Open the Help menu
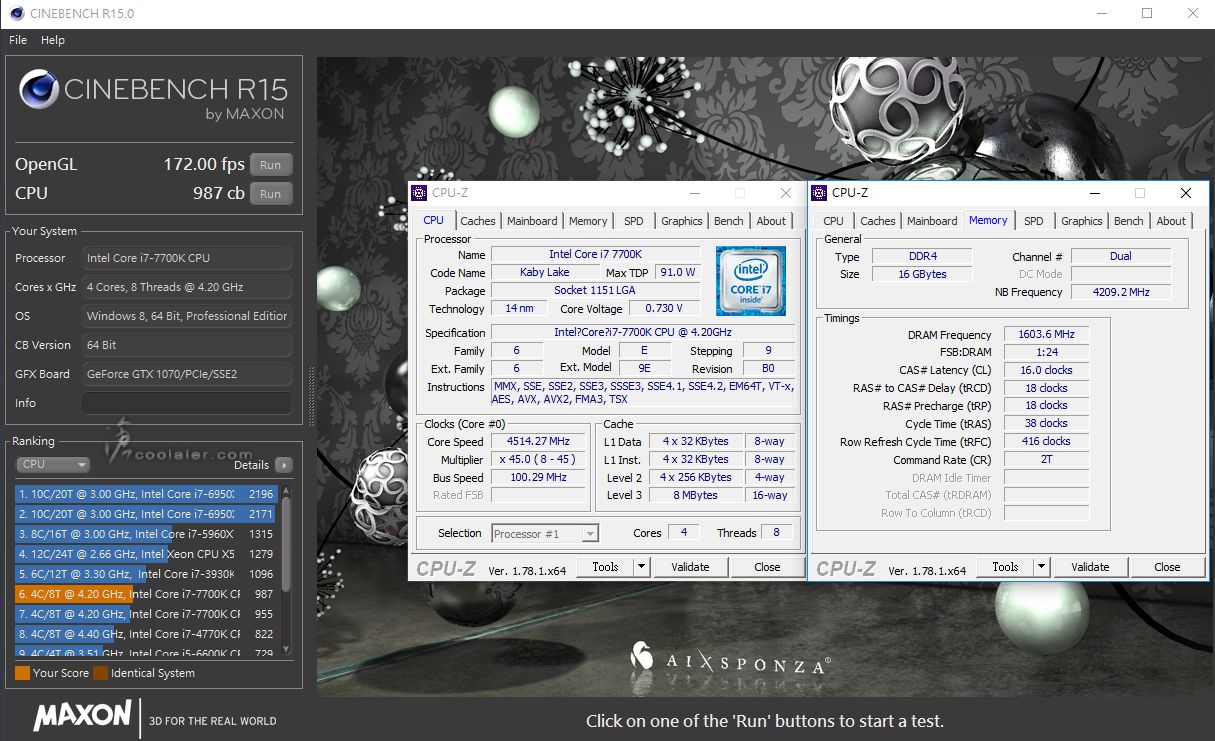 click(x=53, y=40)
